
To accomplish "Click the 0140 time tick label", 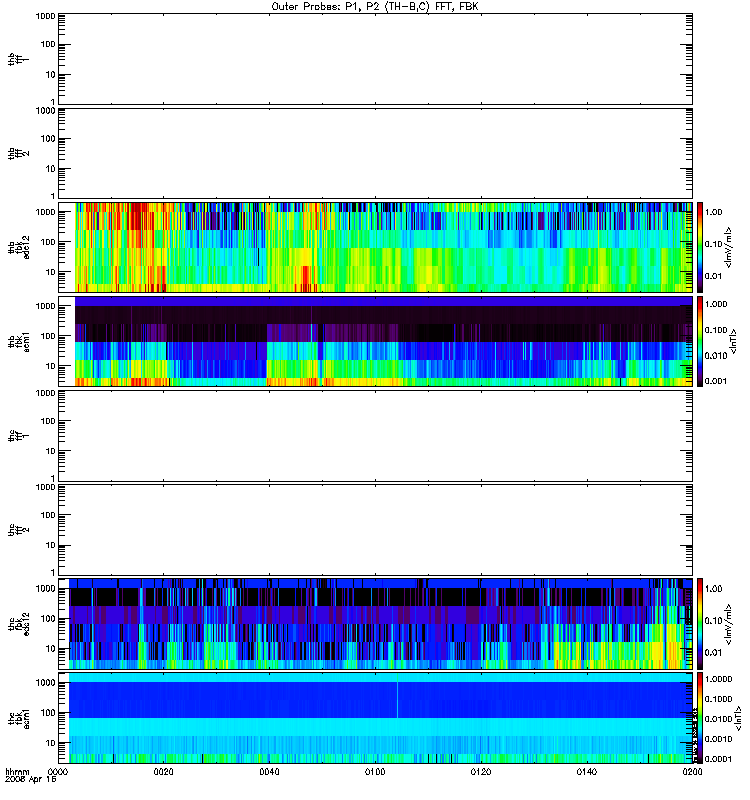I will [x=587, y=772].
